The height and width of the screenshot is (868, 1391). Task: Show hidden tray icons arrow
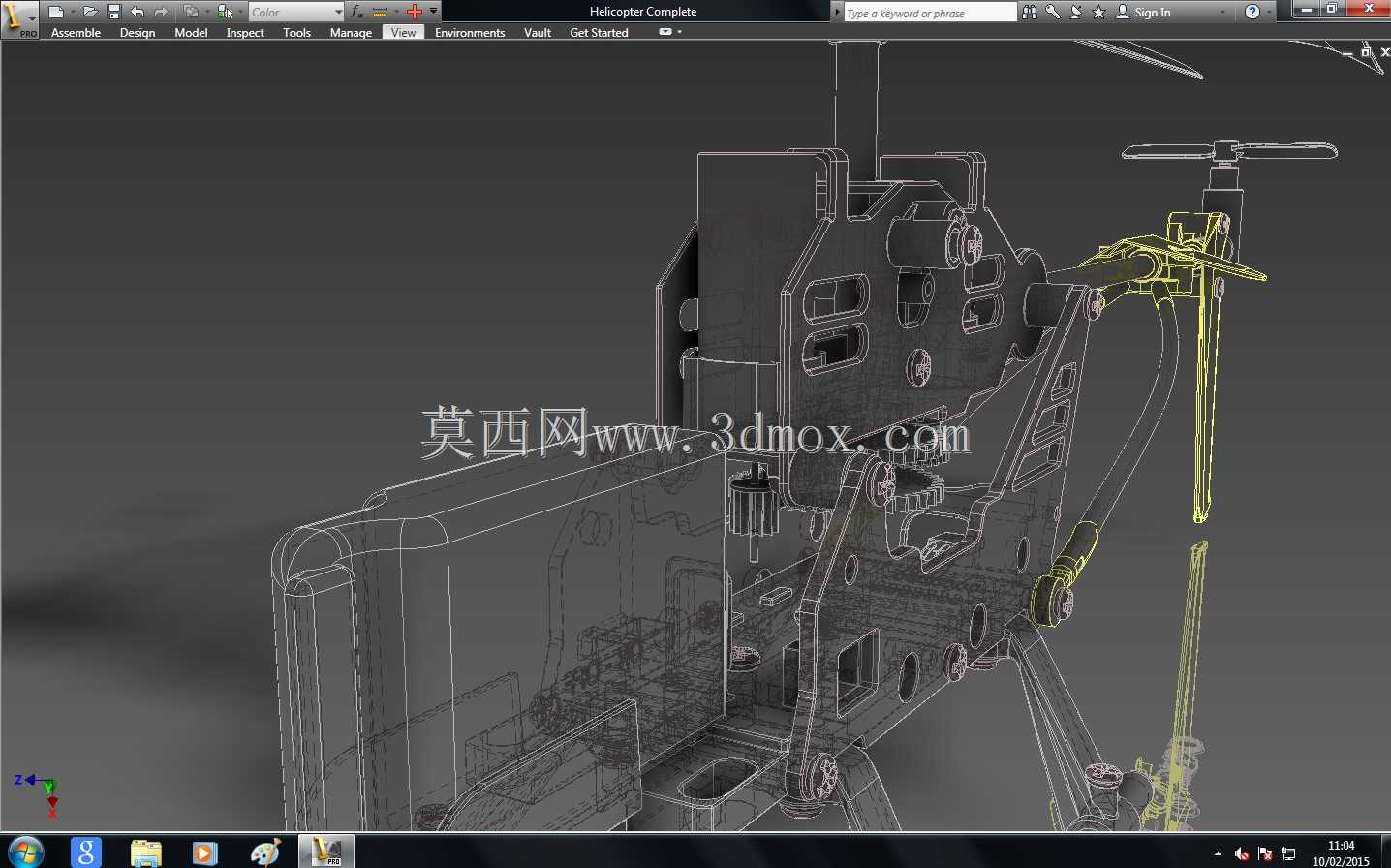coord(1218,853)
